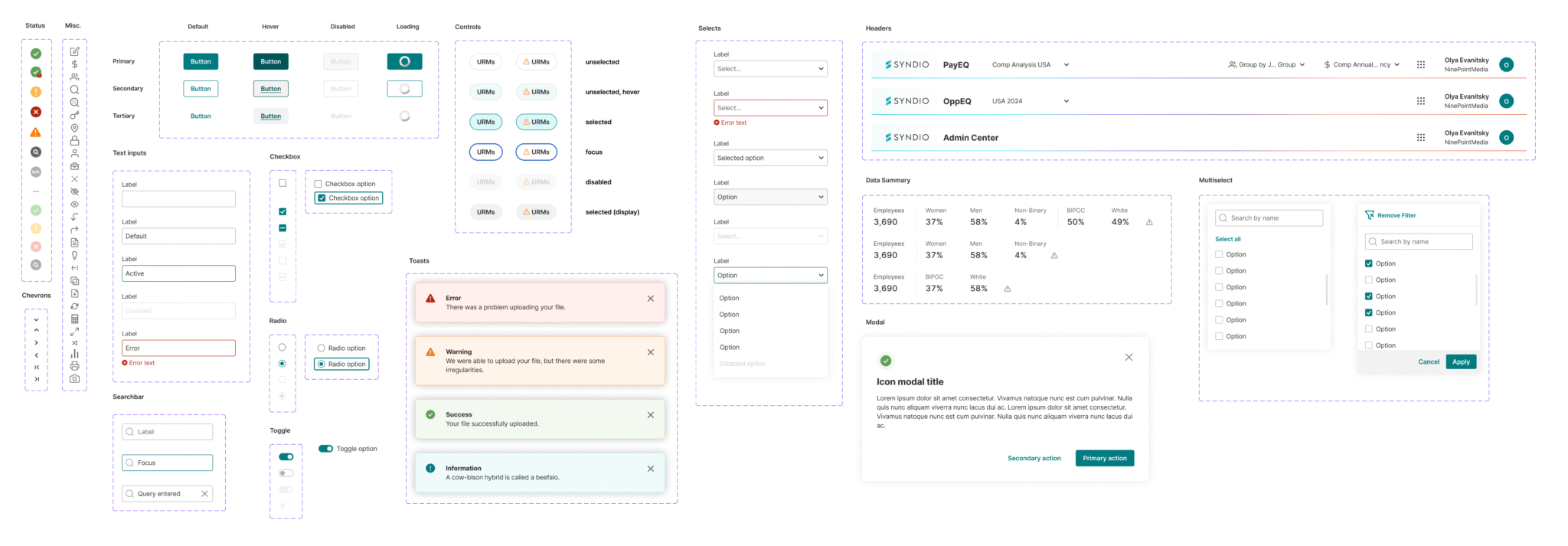Click the map pin location icon

pos(74,128)
